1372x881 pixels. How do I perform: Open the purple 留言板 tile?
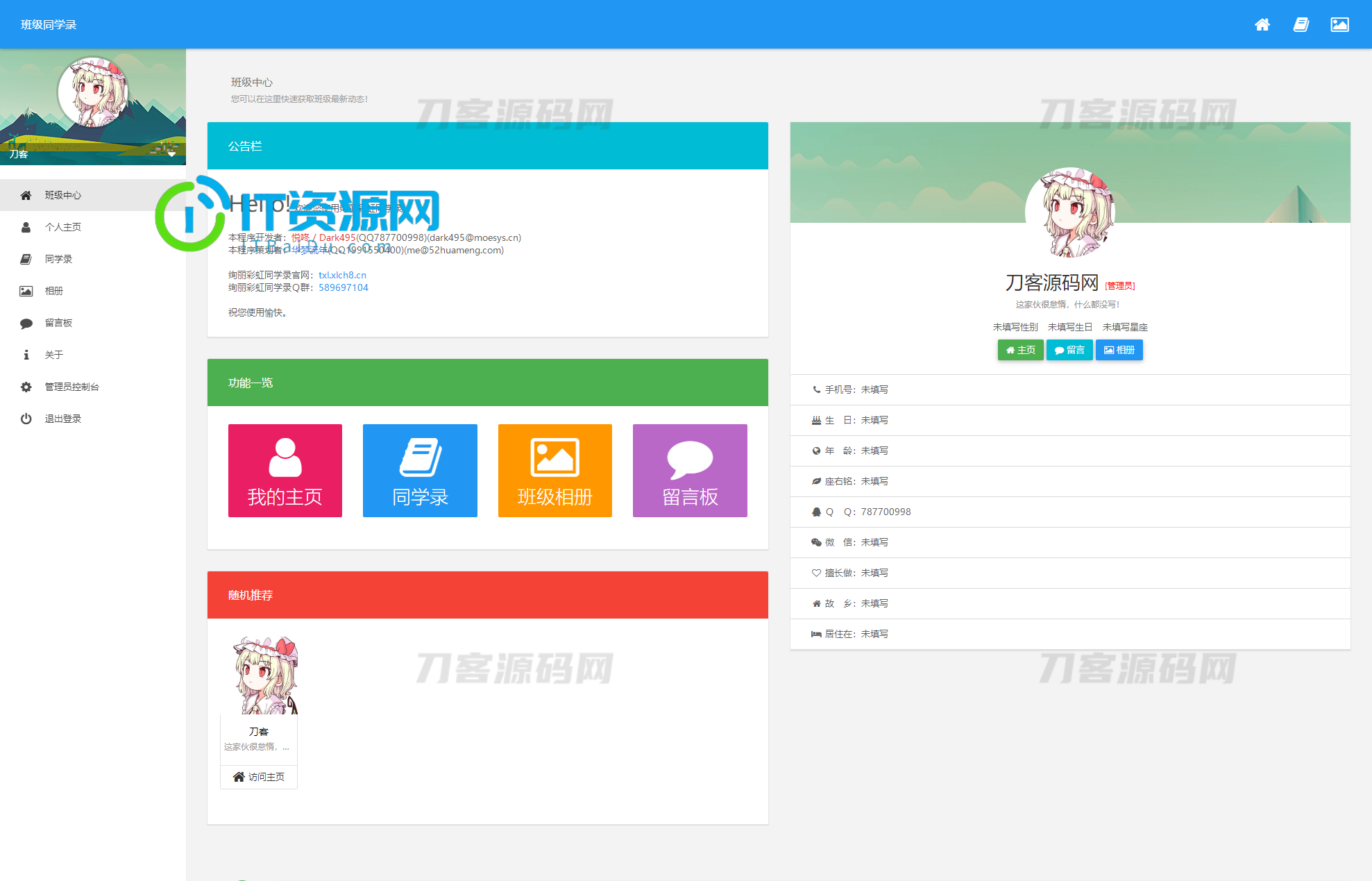pos(690,471)
